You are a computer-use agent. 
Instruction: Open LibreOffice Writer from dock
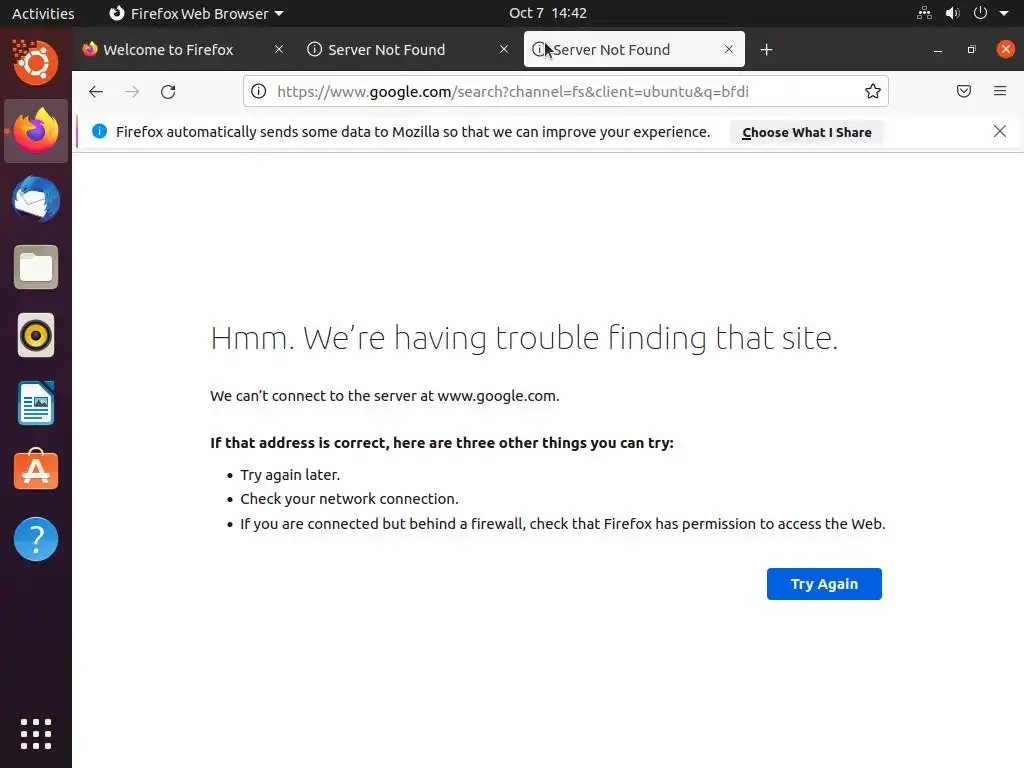tap(36, 404)
